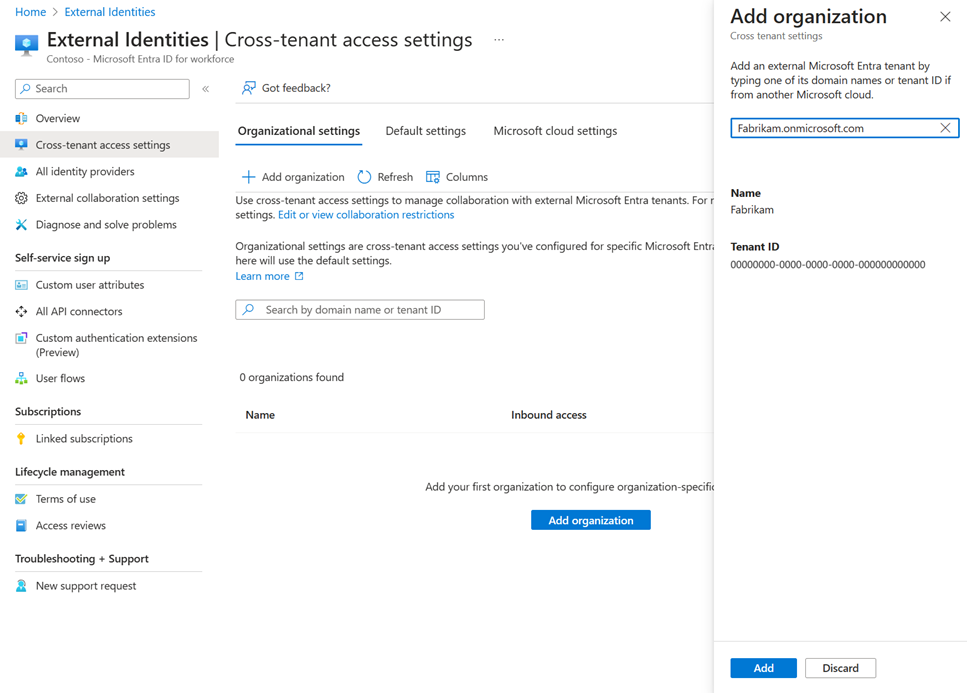This screenshot has height=693, width=967.
Task: Switch to the Default settings tab
Action: click(x=424, y=130)
